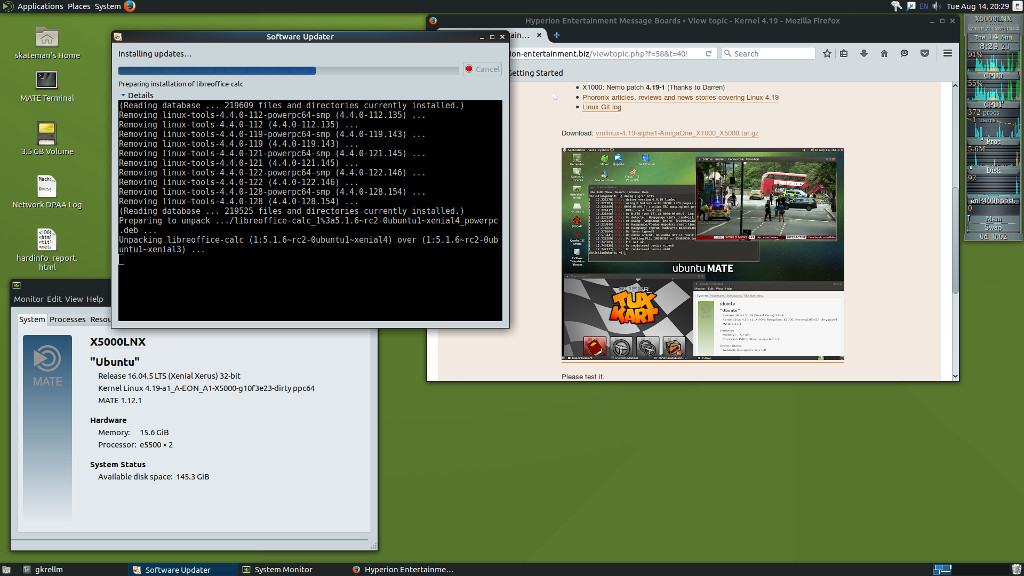Switch keyboard layout EN indicator

click(923, 6)
